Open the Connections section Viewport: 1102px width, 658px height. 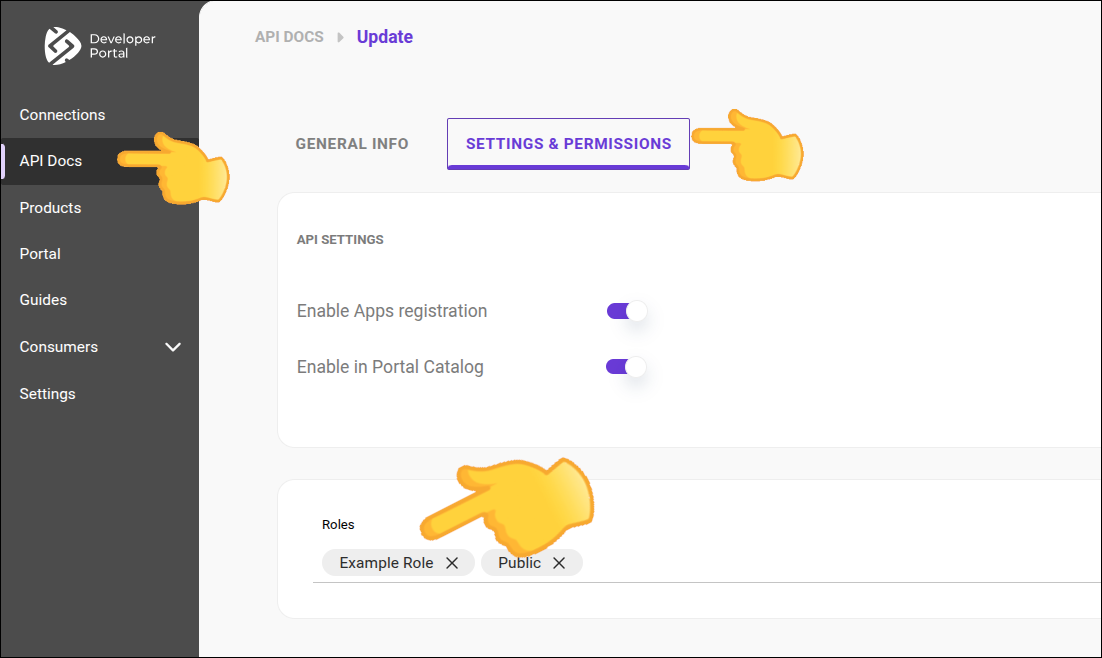62,114
